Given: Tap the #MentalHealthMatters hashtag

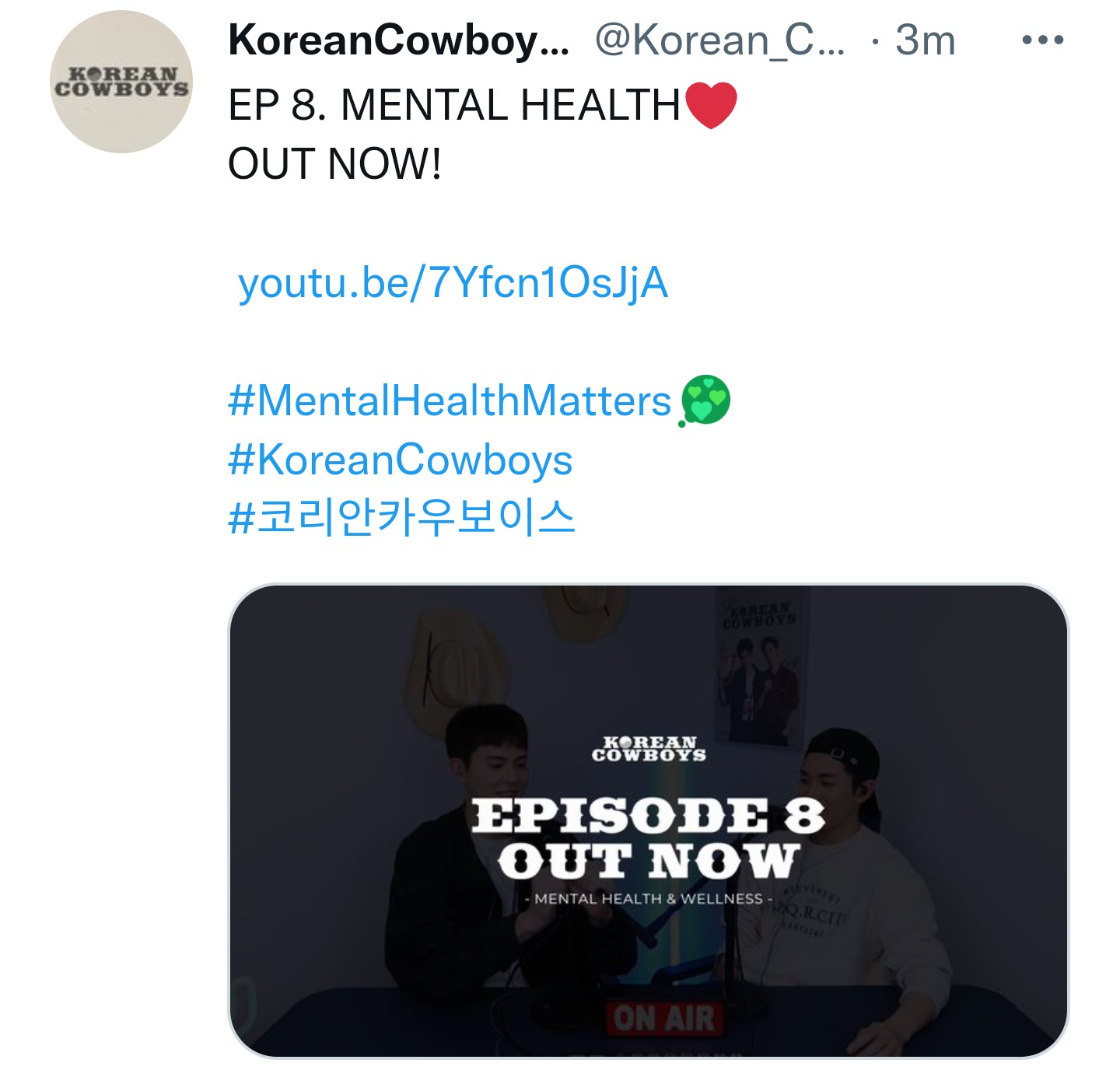Looking at the screenshot, I should (x=450, y=401).
